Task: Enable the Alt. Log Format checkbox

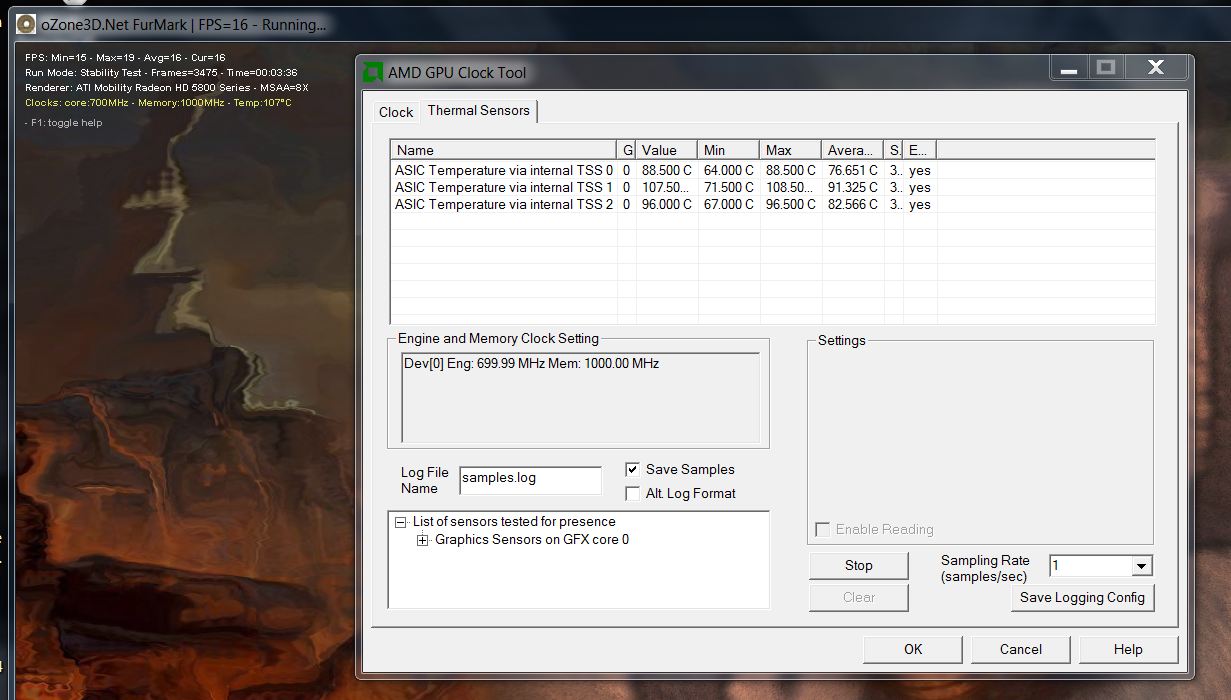Action: [x=632, y=493]
